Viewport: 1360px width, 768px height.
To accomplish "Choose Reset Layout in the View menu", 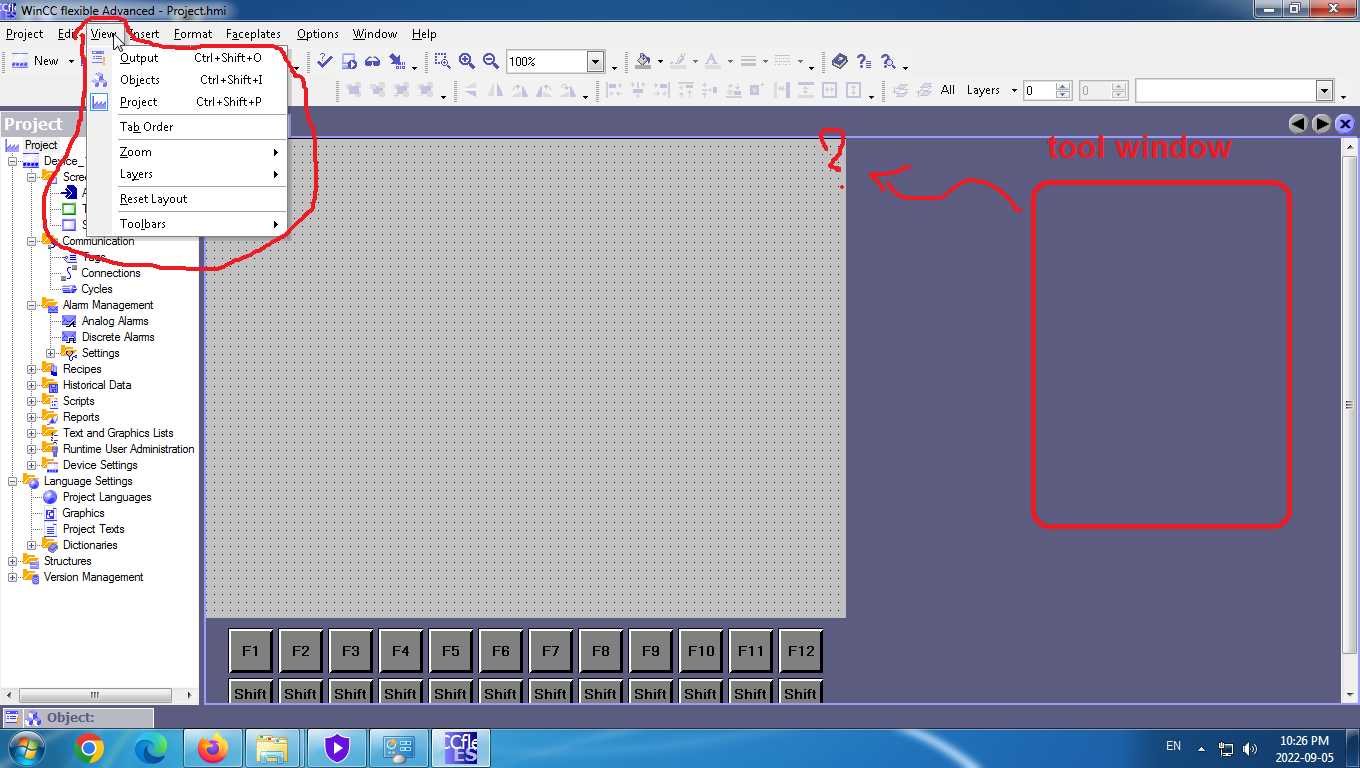I will [187, 199].
